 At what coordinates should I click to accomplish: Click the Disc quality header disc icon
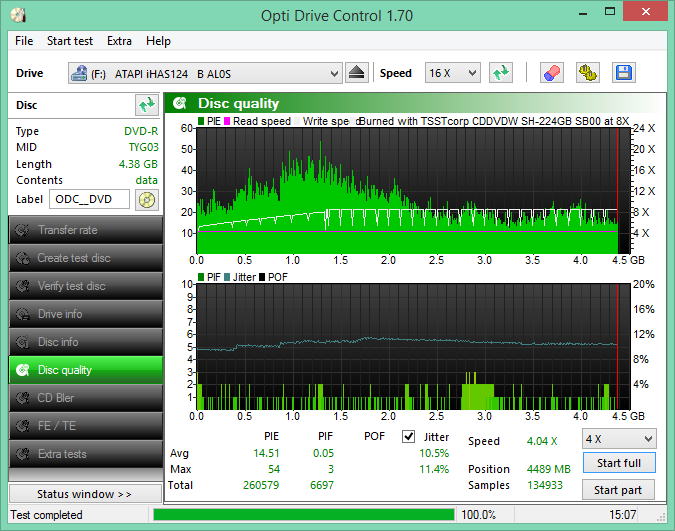180,103
